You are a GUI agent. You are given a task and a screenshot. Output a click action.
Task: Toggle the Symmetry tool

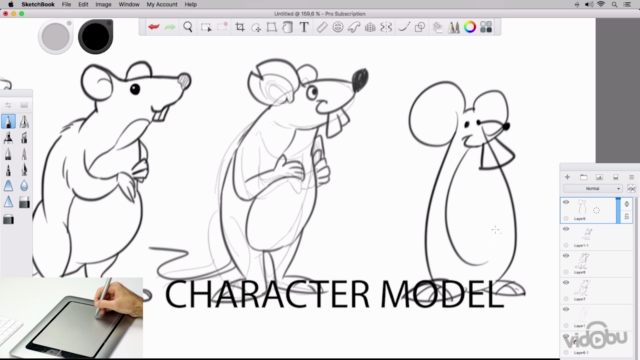tap(386, 27)
